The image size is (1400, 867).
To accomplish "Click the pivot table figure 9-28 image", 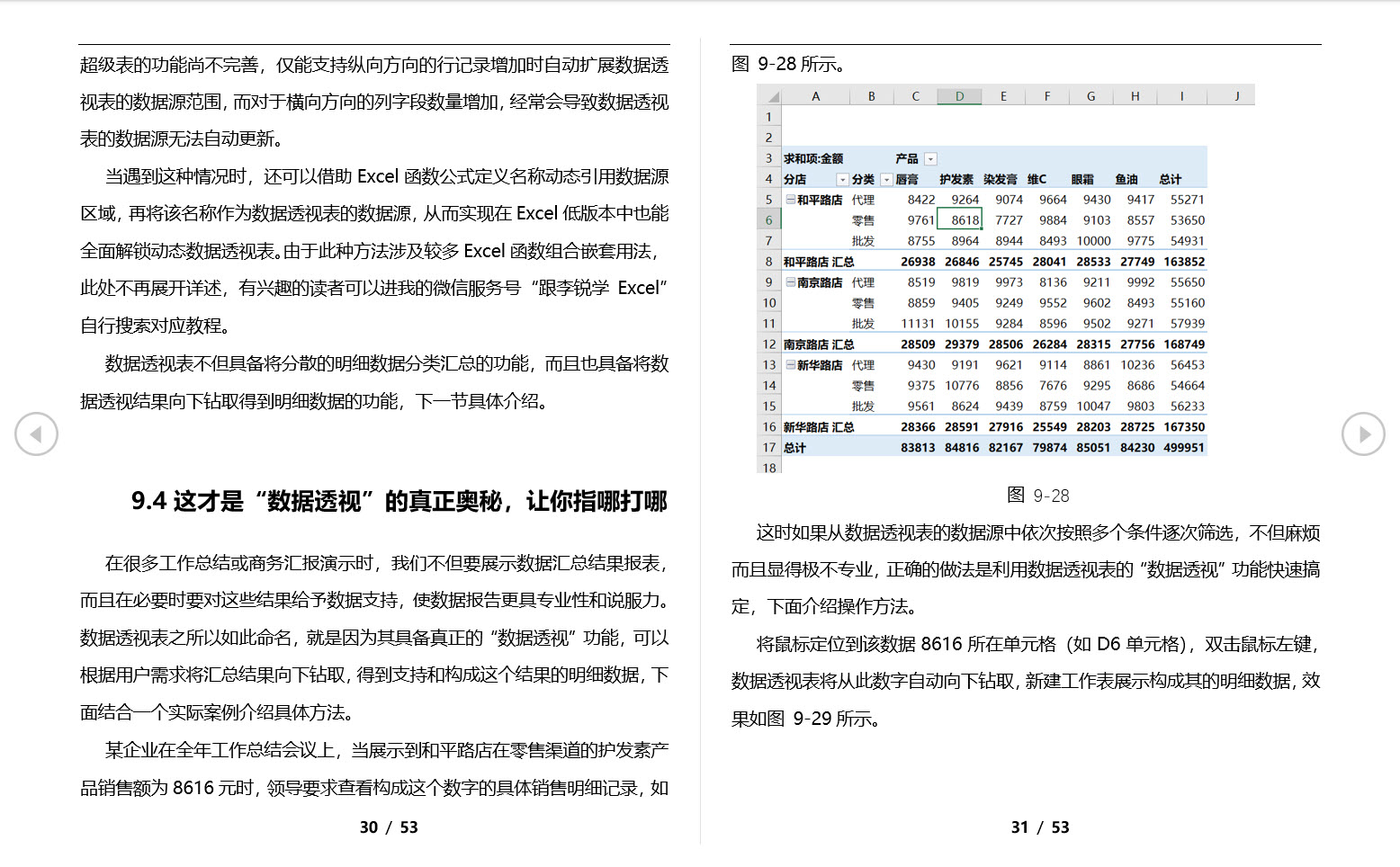I will [x=1006, y=280].
